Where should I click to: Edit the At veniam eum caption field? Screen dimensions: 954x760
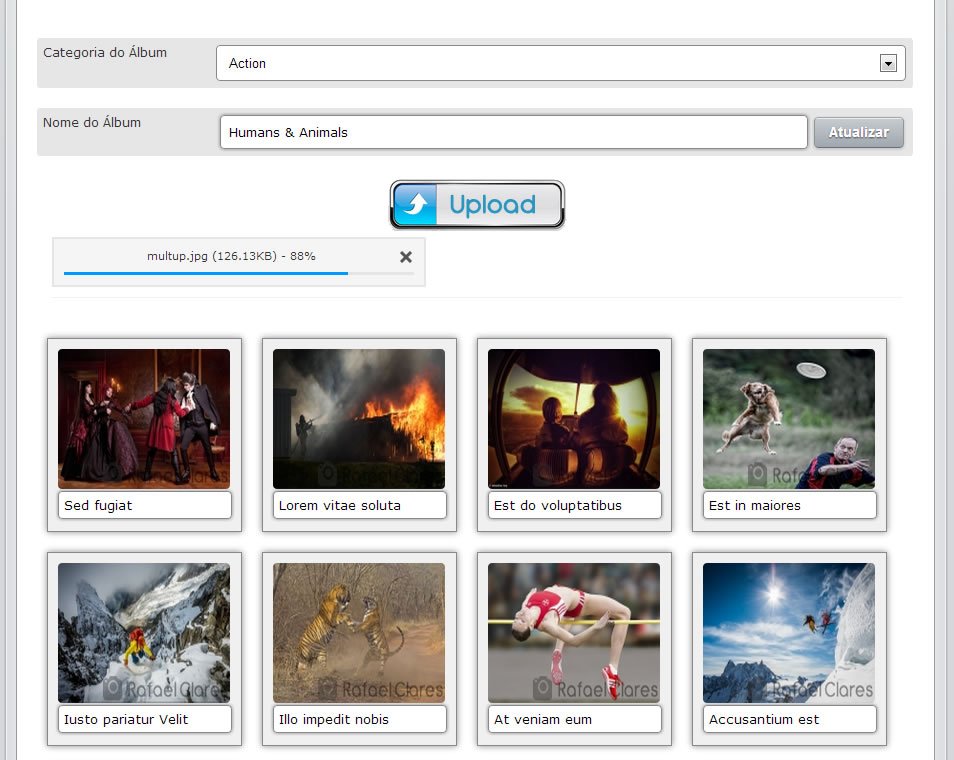(574, 719)
